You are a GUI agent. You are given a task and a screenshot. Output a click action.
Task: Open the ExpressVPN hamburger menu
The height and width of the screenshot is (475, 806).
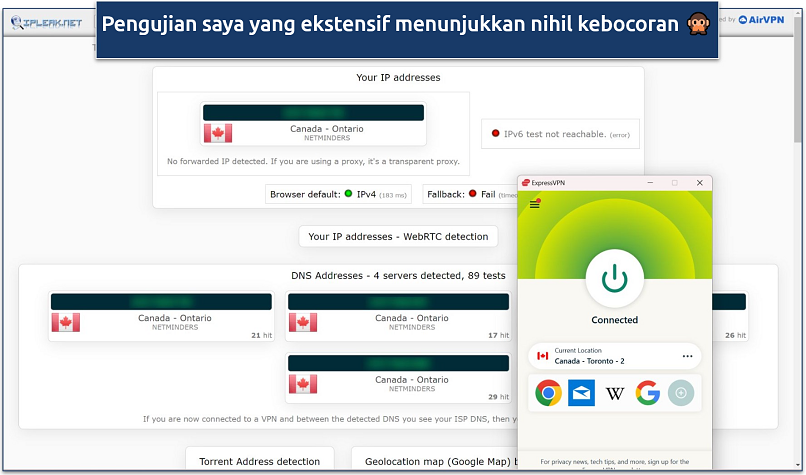coord(534,204)
